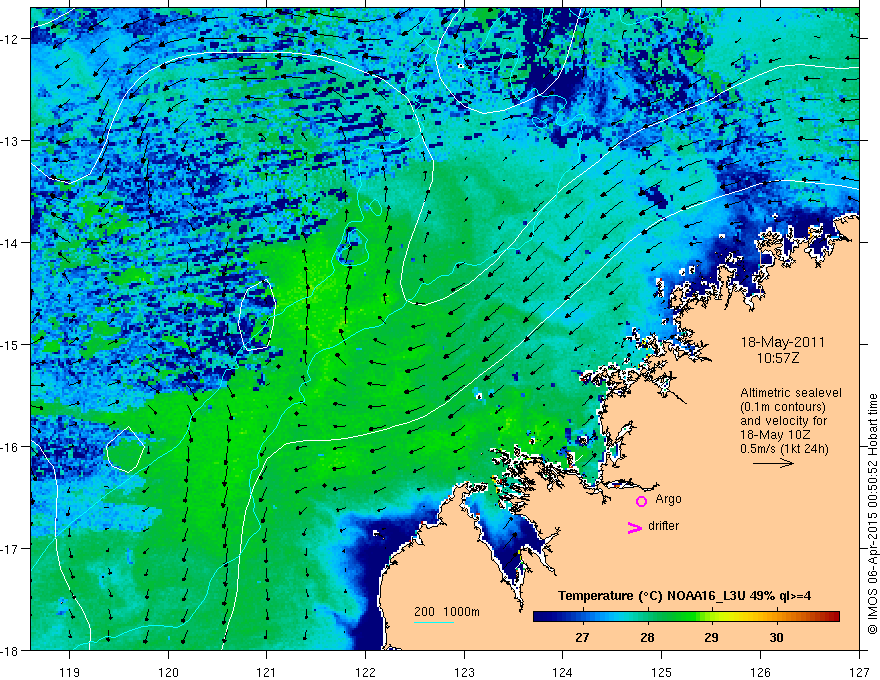Click the '200 1000m' depth contour label
This screenshot has width=880, height=680.
coord(447,612)
